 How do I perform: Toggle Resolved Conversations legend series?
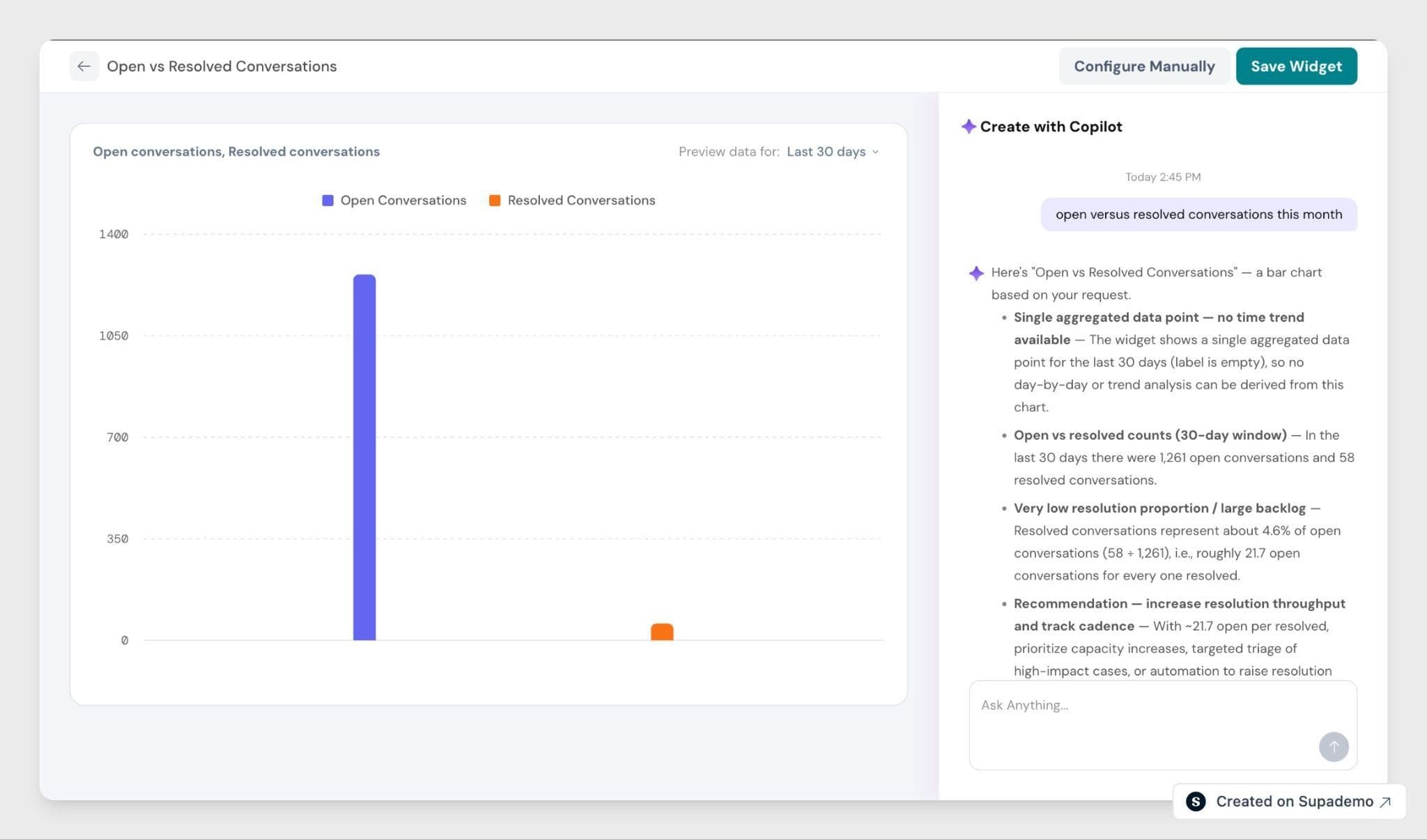click(x=572, y=201)
